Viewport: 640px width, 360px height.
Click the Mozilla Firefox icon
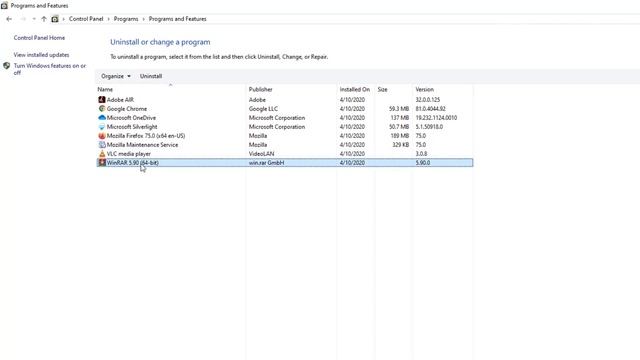[x=102, y=136]
